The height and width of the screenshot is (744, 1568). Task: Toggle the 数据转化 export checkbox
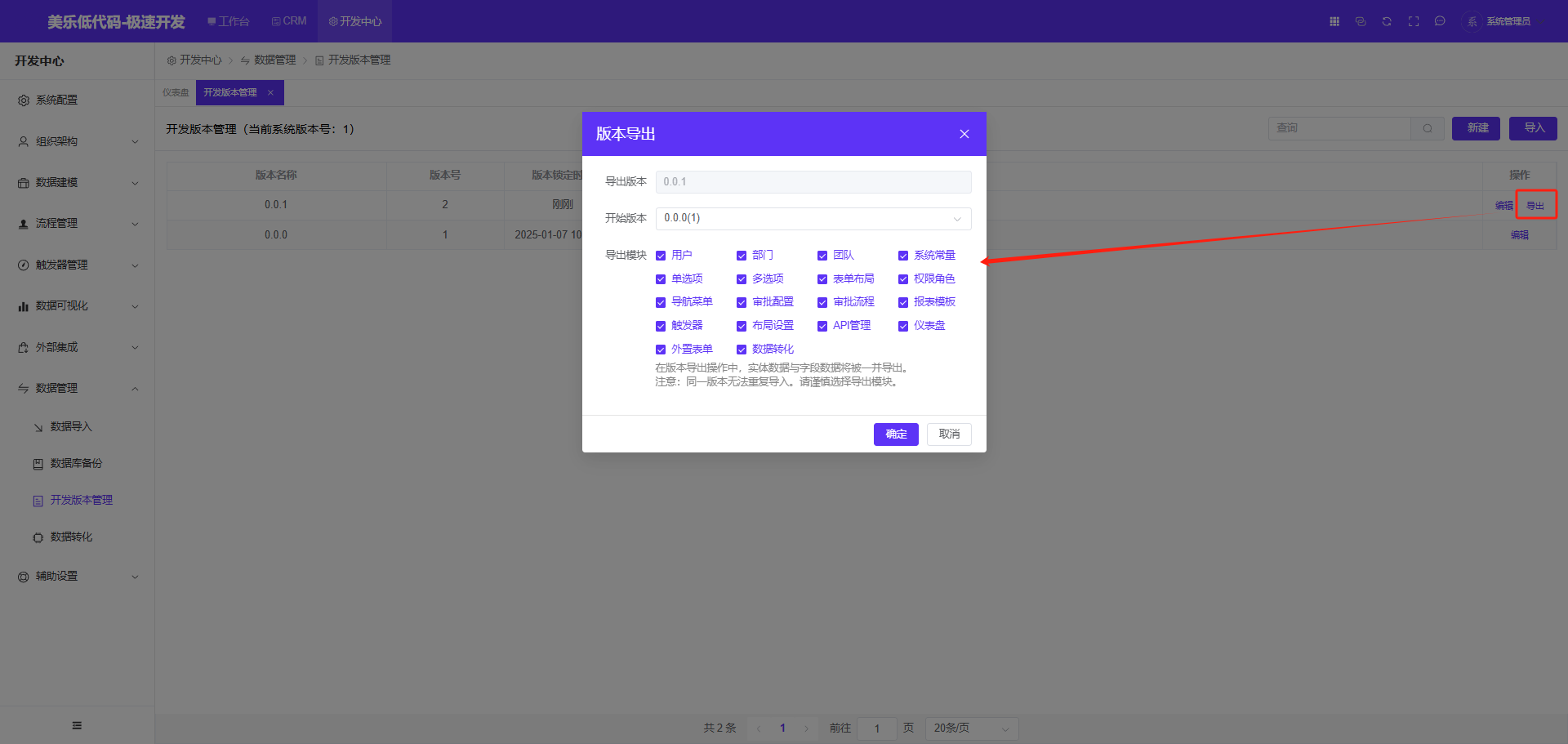click(742, 350)
